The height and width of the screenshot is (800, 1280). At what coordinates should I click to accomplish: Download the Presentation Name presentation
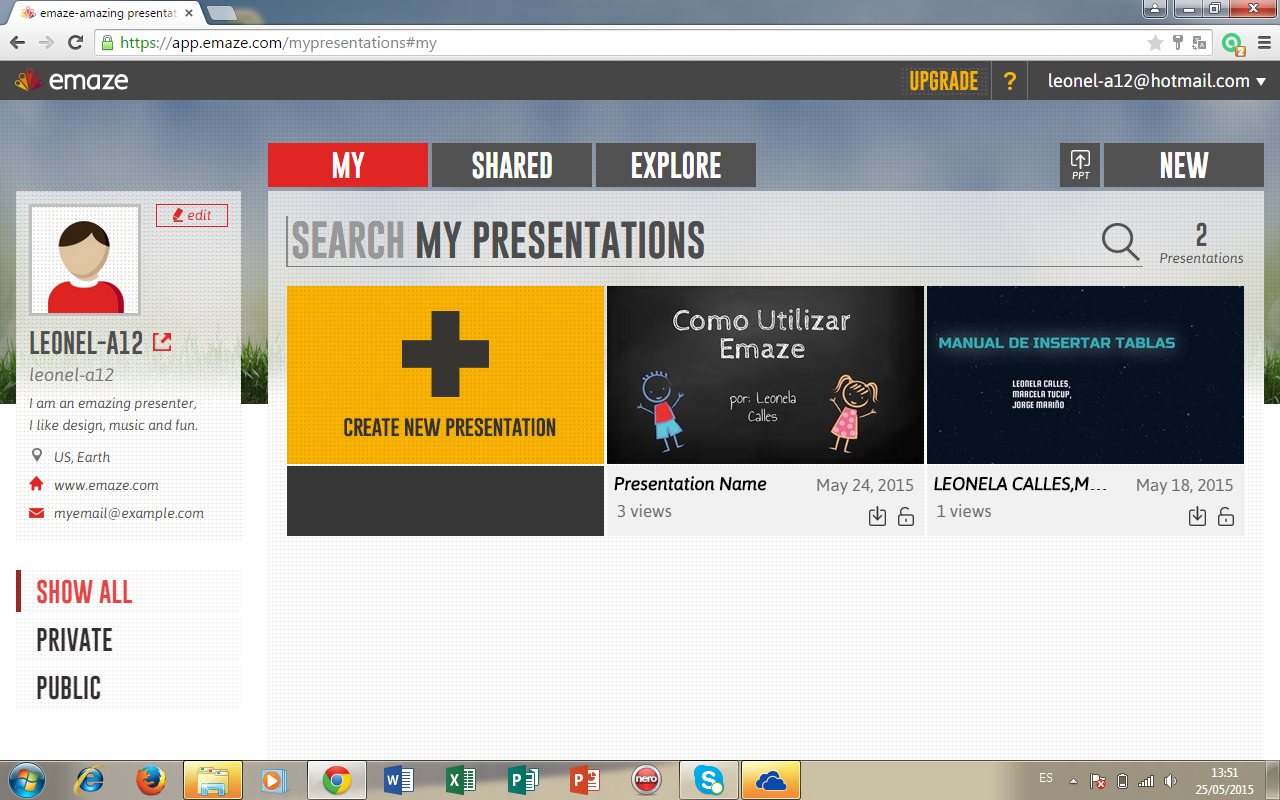click(x=877, y=516)
